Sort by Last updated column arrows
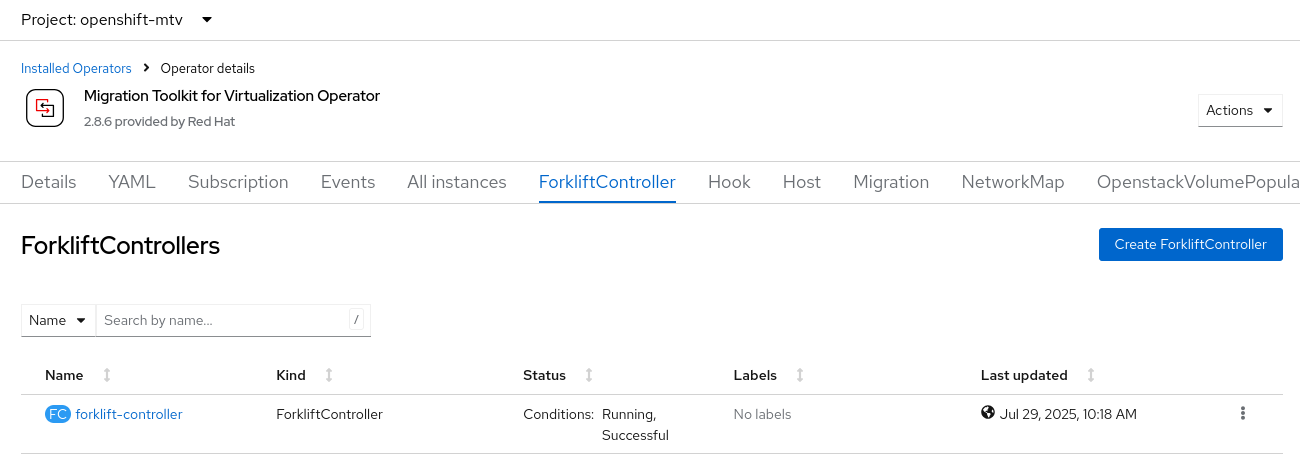 [1091, 375]
